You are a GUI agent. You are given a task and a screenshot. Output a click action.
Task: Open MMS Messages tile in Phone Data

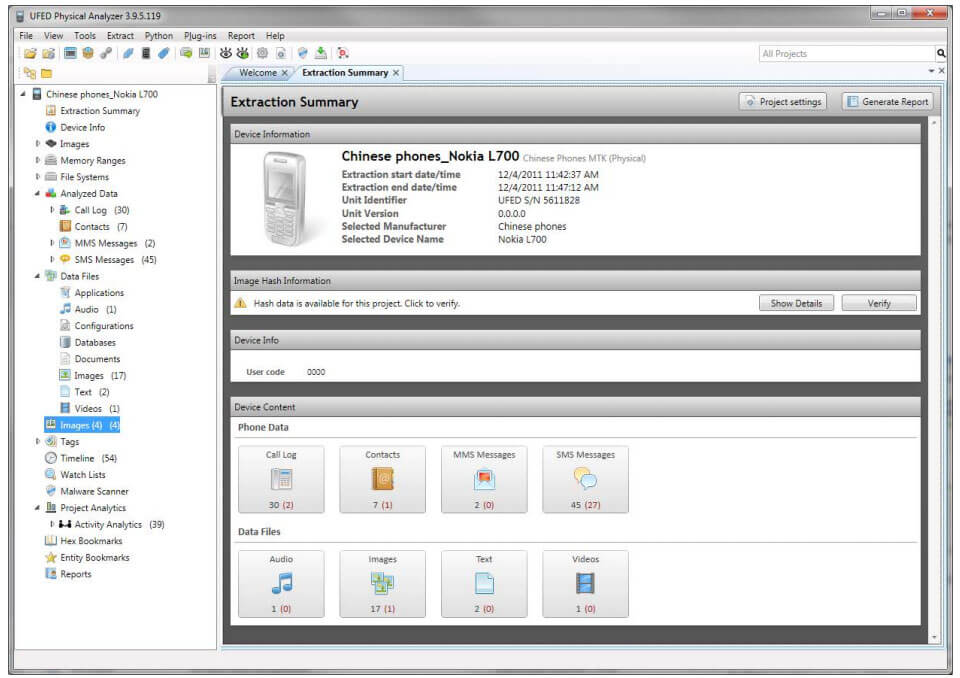point(484,480)
